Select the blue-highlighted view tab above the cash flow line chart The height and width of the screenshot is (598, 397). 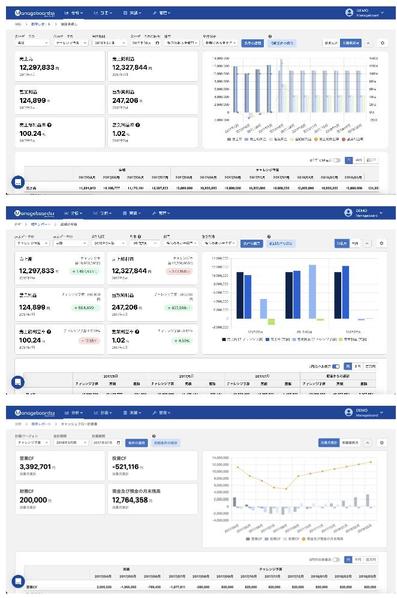[328, 443]
